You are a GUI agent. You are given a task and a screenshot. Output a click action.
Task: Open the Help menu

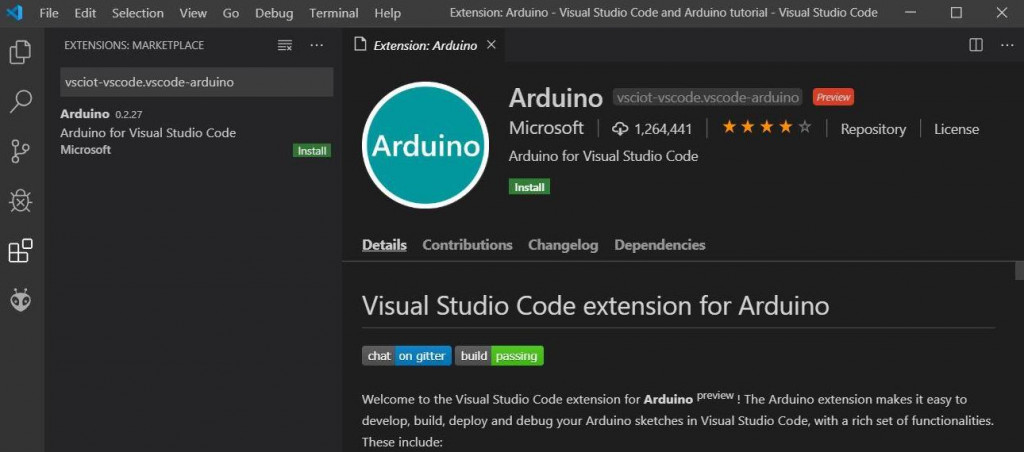[x=388, y=13]
